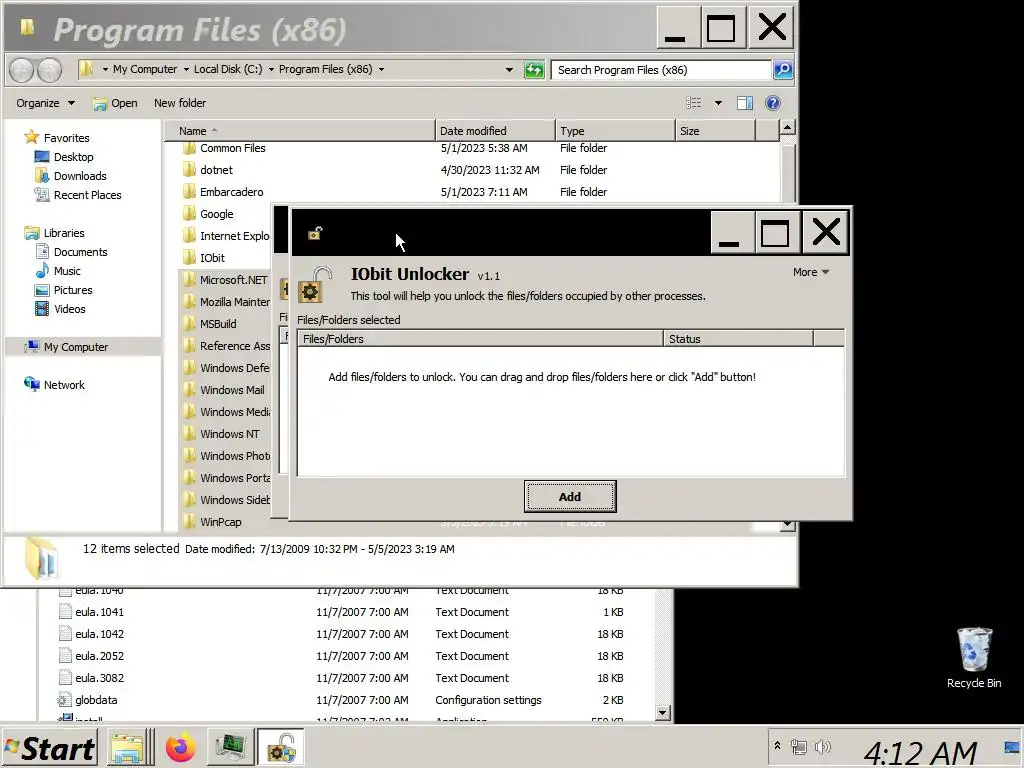Click Local Disk (C:) in address breadcrumb
The width and height of the screenshot is (1024, 768).
coord(228,69)
